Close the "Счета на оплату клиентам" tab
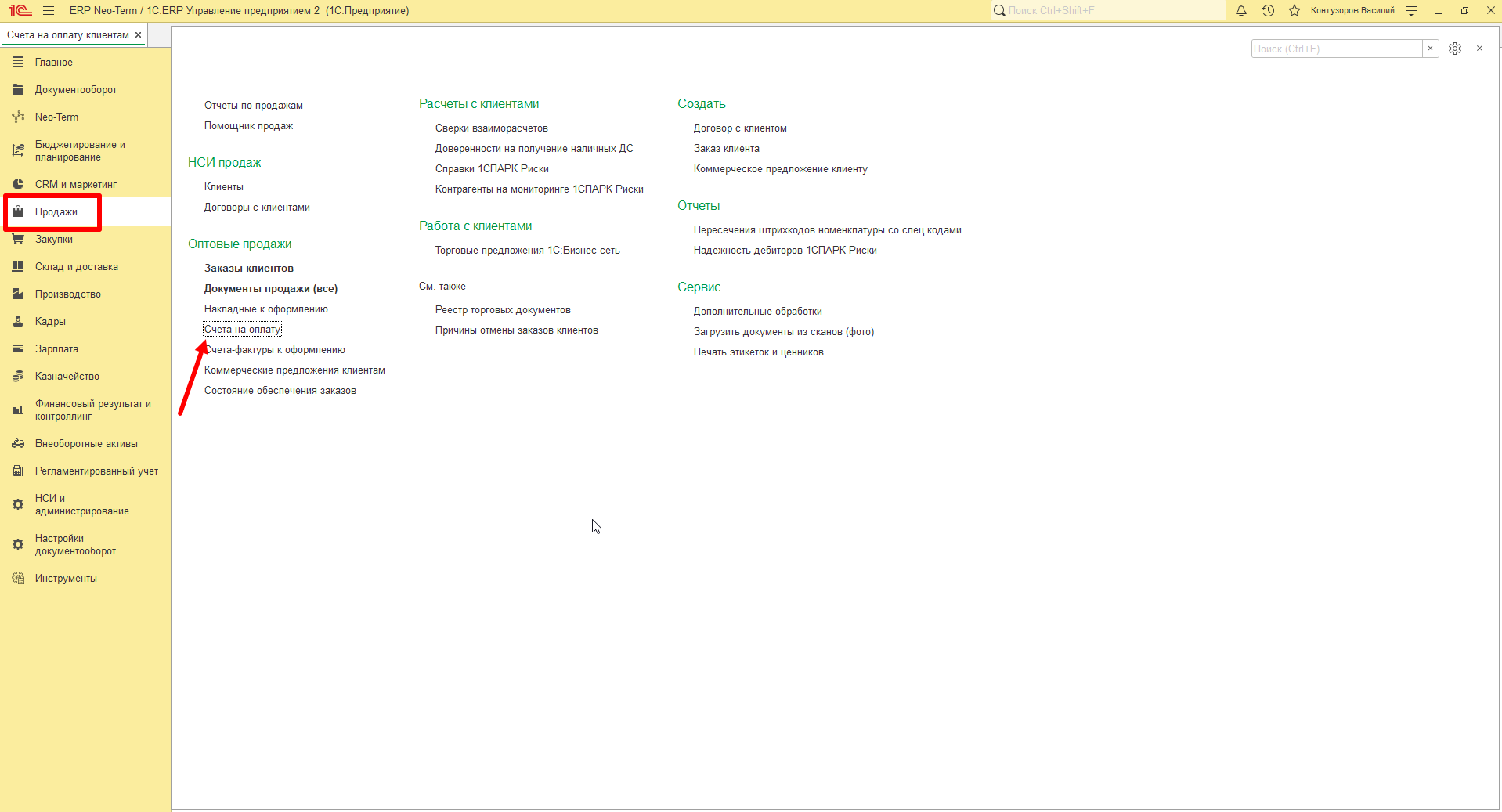 (x=139, y=35)
